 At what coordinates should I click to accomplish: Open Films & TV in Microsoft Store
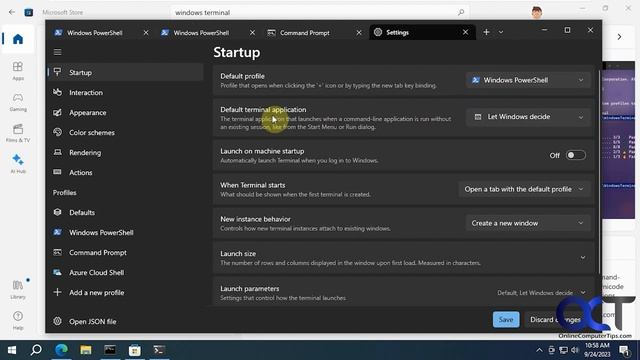(18, 133)
